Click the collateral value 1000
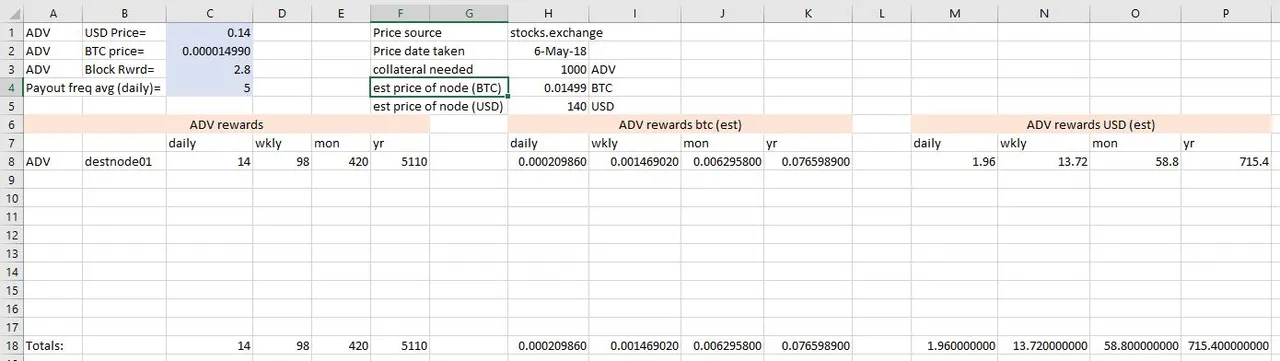The height and width of the screenshot is (361, 1280). pyautogui.click(x=548, y=70)
